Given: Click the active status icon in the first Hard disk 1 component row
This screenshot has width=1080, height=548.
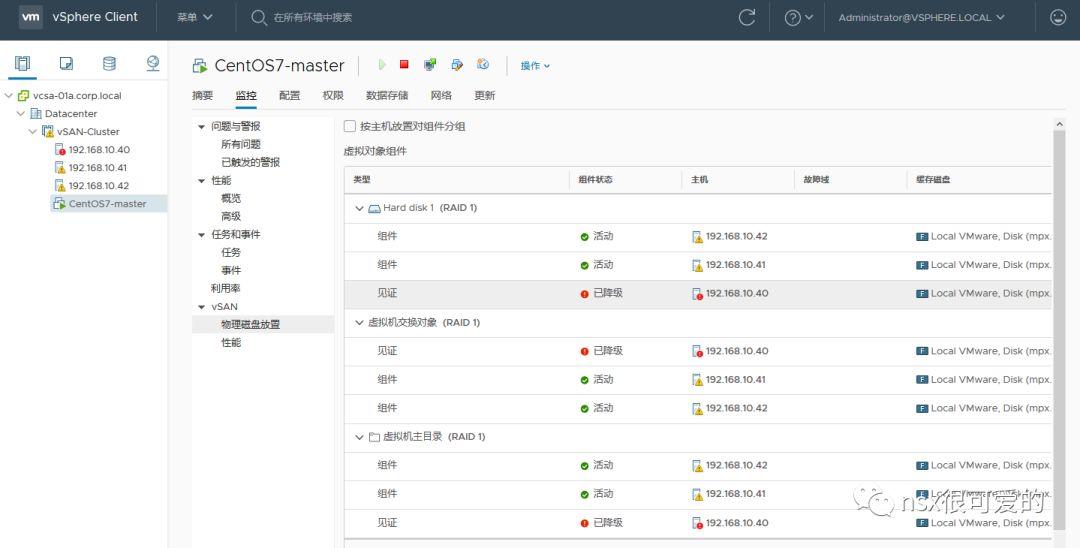Looking at the screenshot, I should tap(585, 237).
